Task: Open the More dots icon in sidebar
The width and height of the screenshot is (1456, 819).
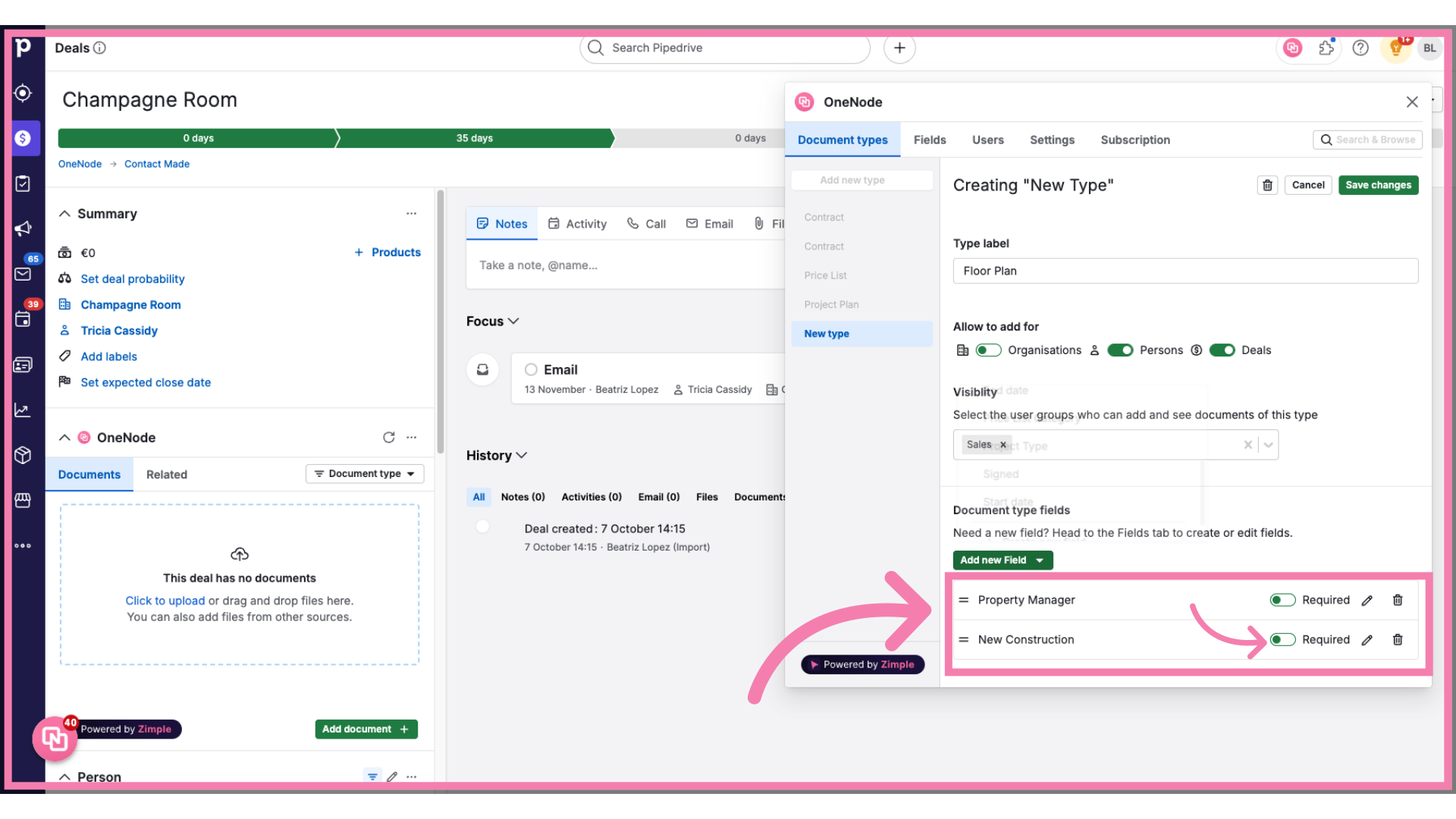Action: point(23,545)
